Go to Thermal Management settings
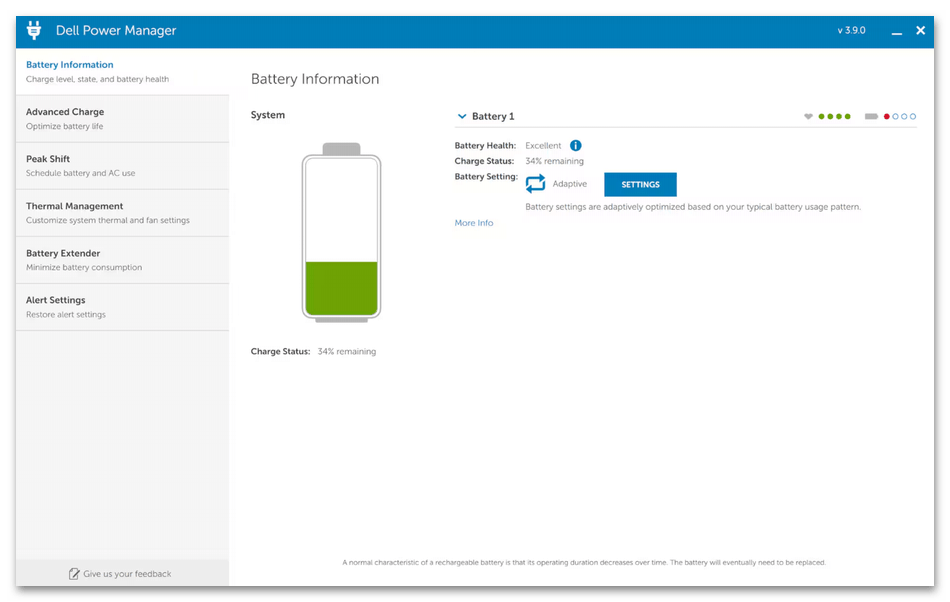The image size is (950, 602). [122, 213]
